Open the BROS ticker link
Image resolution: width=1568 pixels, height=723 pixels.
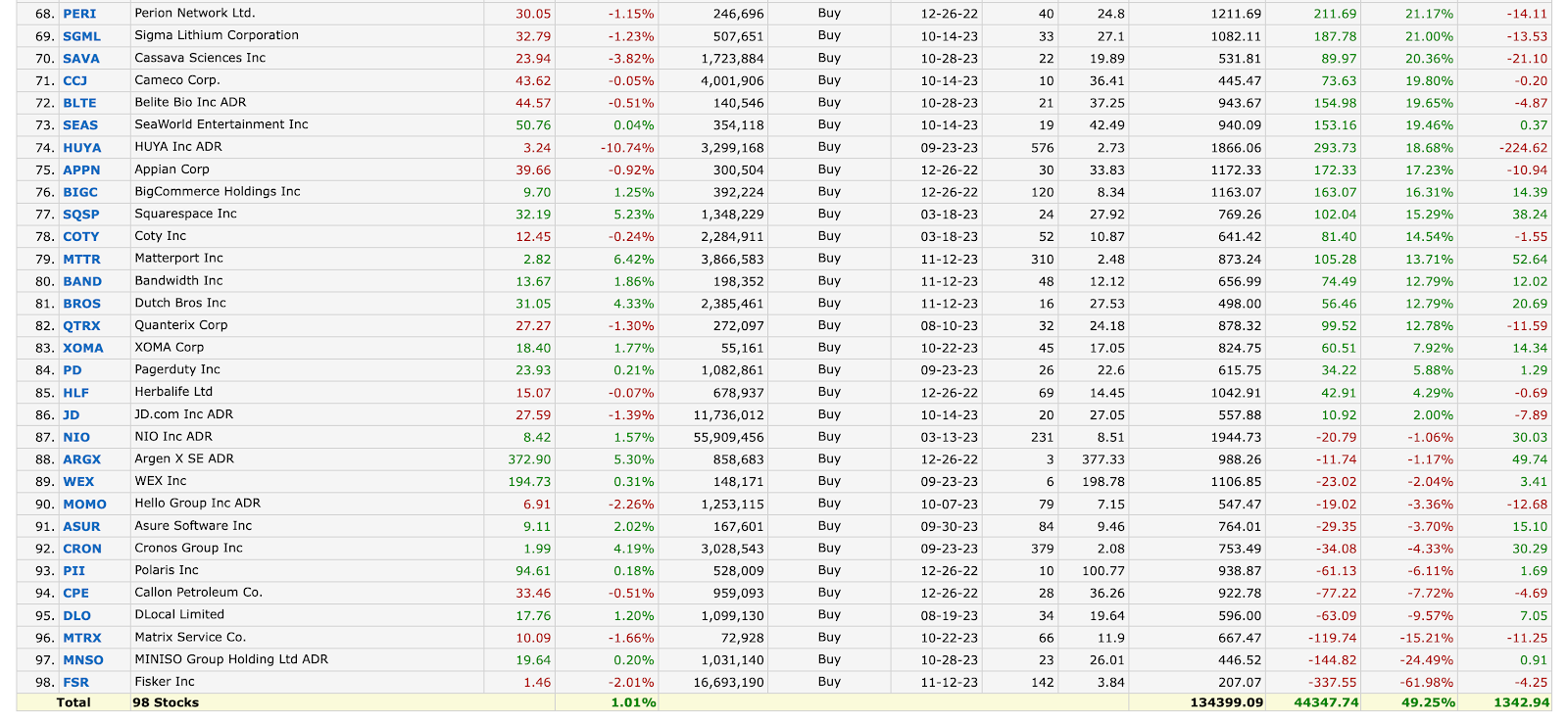coord(82,305)
